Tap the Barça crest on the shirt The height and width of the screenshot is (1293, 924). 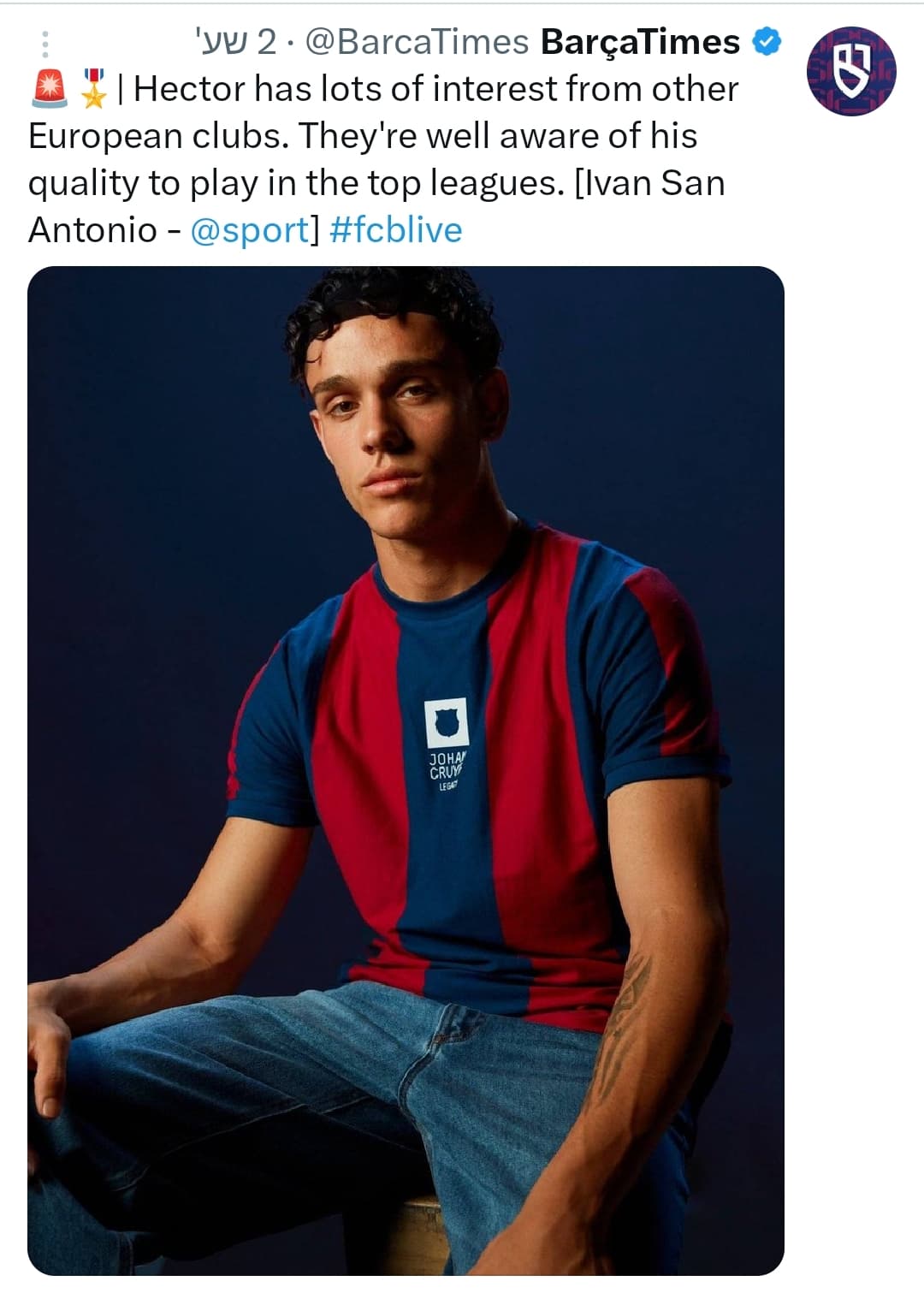click(x=447, y=722)
